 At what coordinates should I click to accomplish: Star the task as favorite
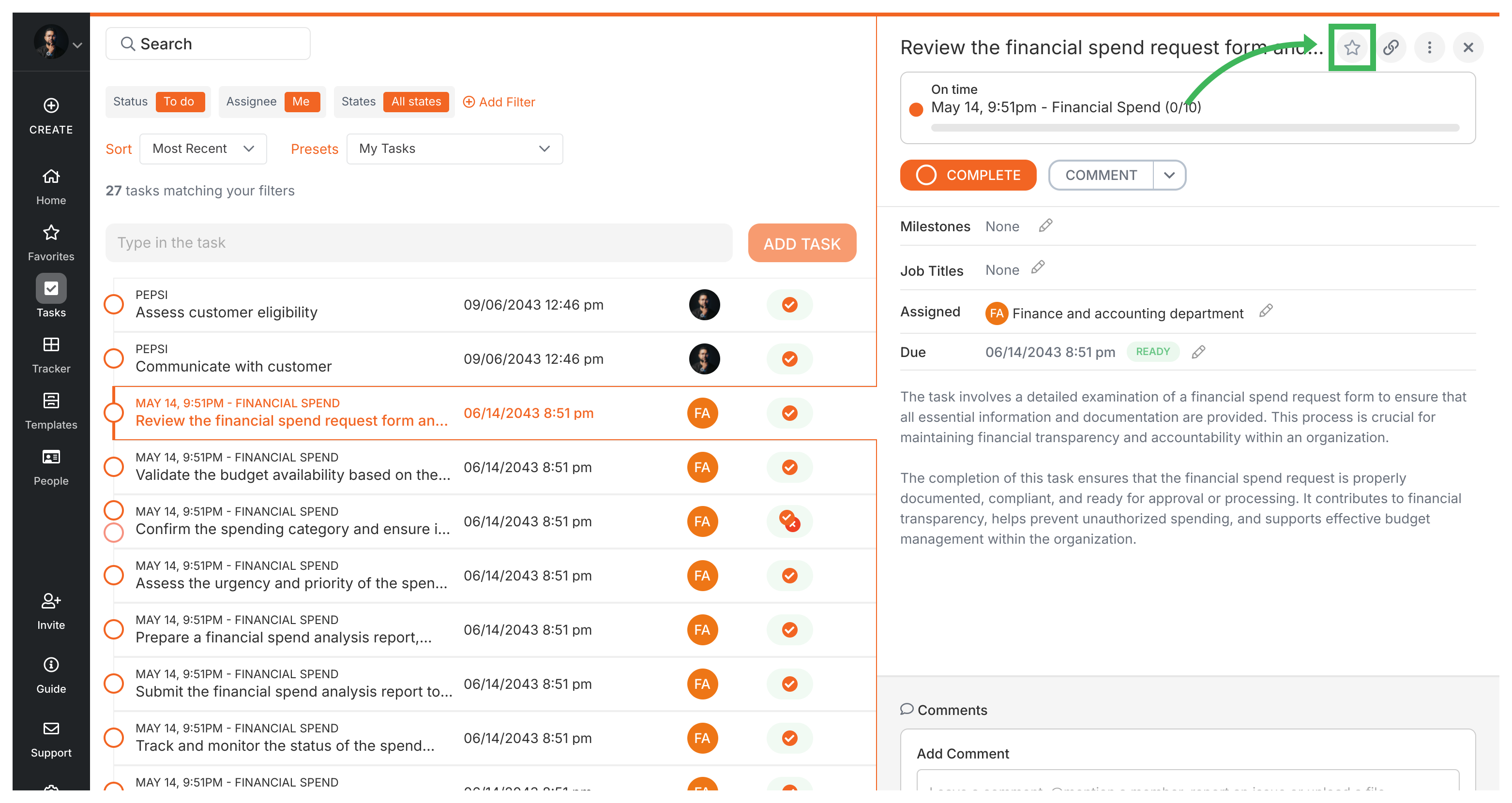click(1351, 47)
